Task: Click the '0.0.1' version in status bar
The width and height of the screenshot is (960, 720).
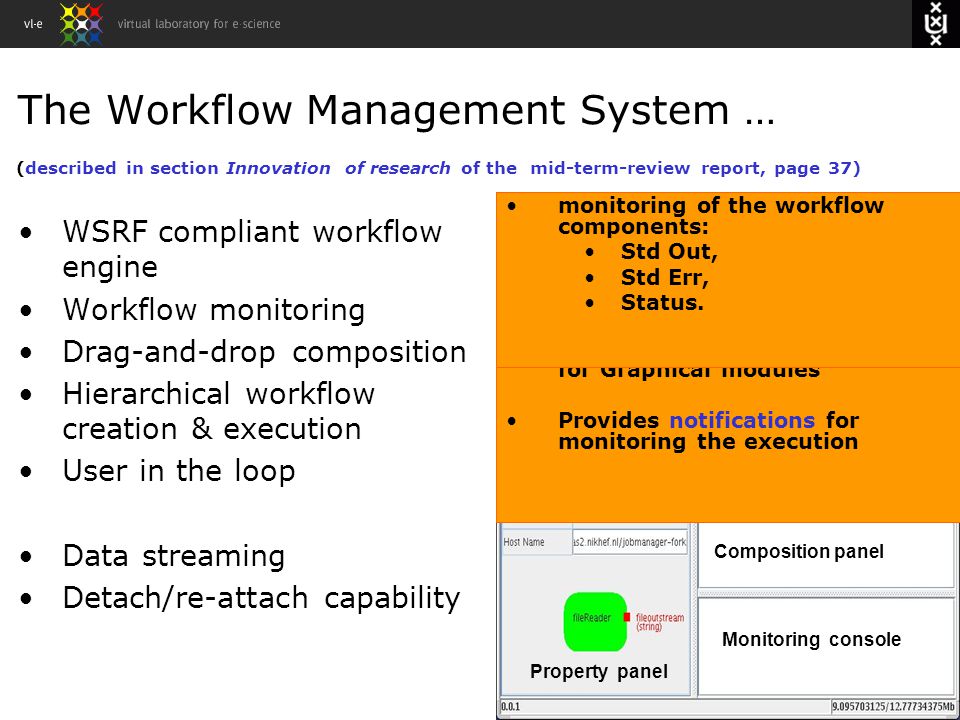Action: pyautogui.click(x=511, y=707)
